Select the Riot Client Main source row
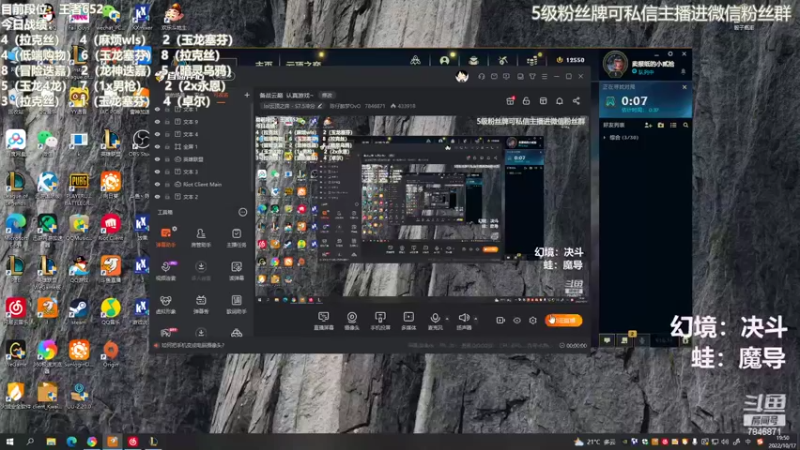The width and height of the screenshot is (800, 450). point(202,184)
